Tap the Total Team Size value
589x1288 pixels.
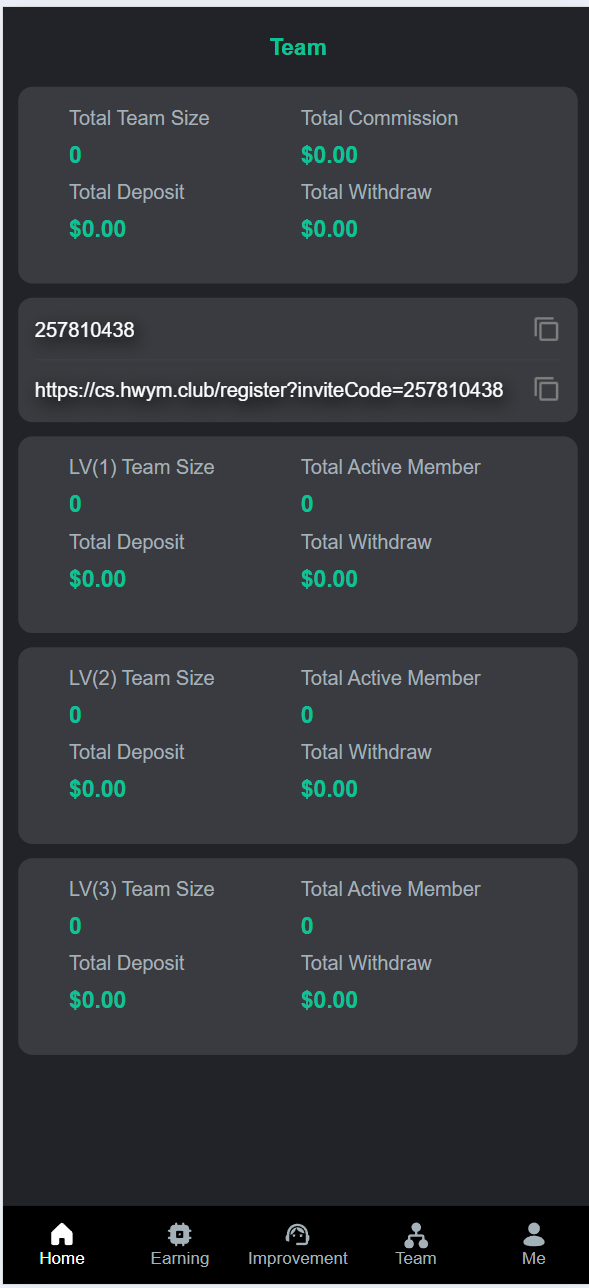(75, 155)
